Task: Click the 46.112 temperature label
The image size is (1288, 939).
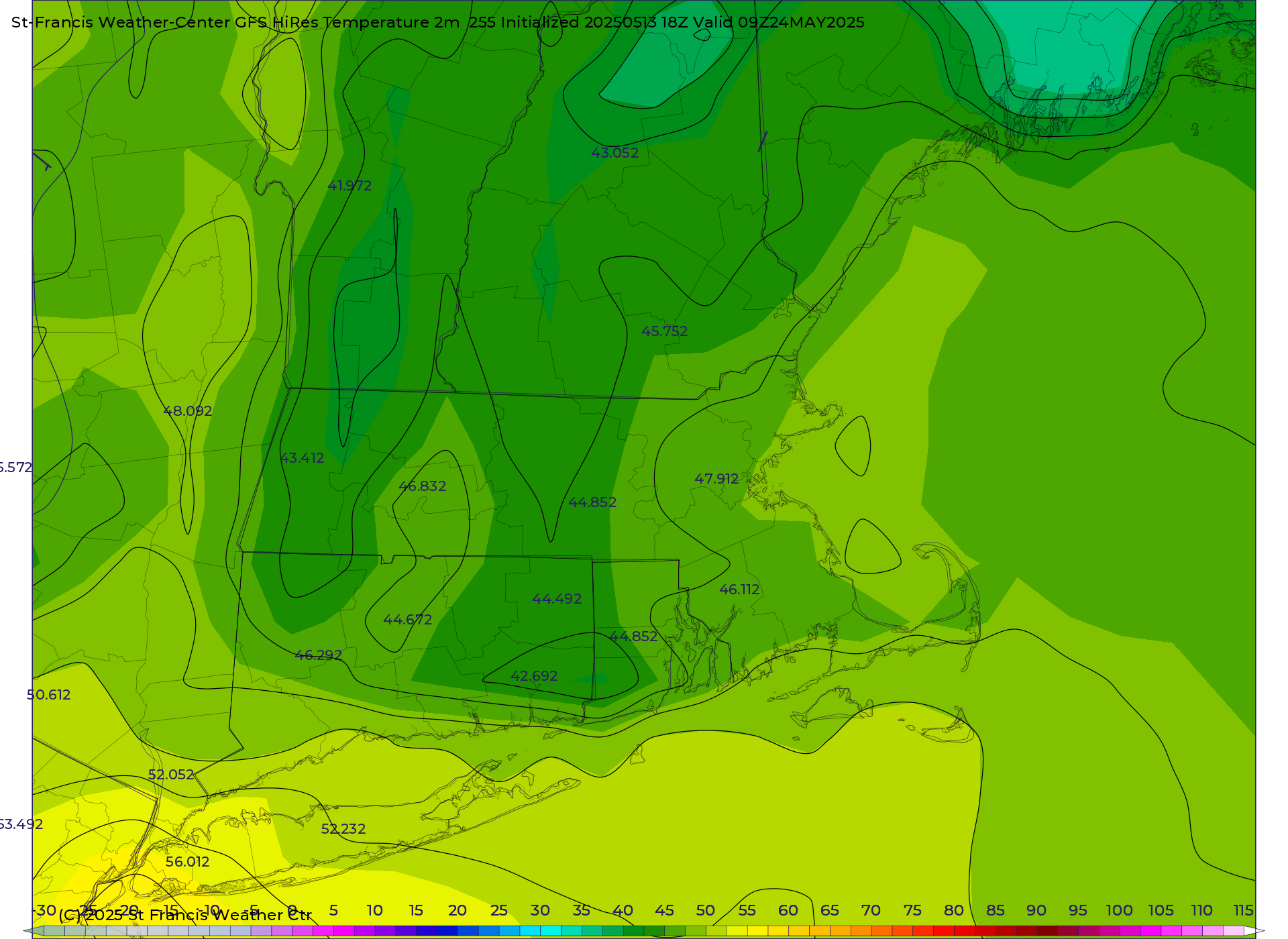Action: point(739,590)
